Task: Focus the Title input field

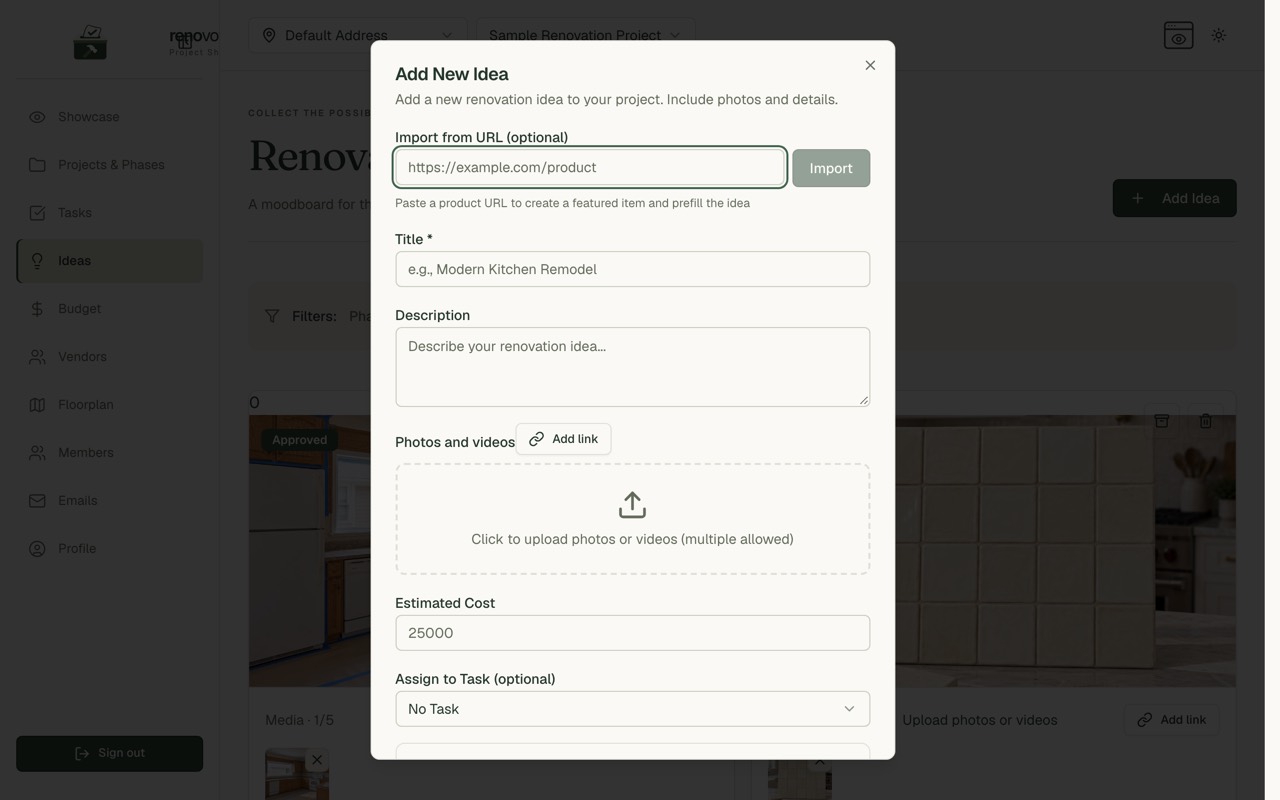Action: (632, 269)
